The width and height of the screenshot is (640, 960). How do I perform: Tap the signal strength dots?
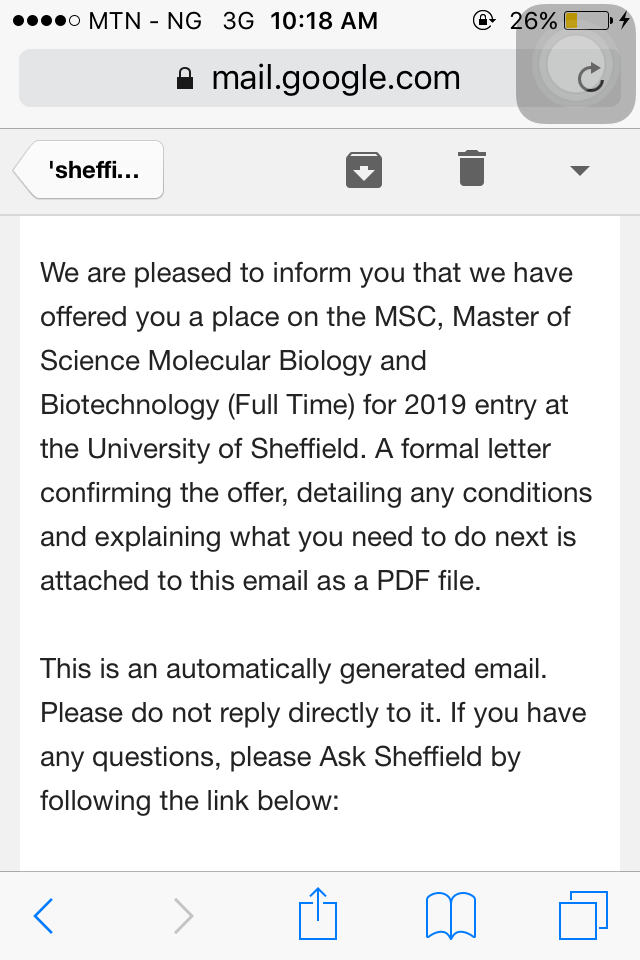point(46,21)
